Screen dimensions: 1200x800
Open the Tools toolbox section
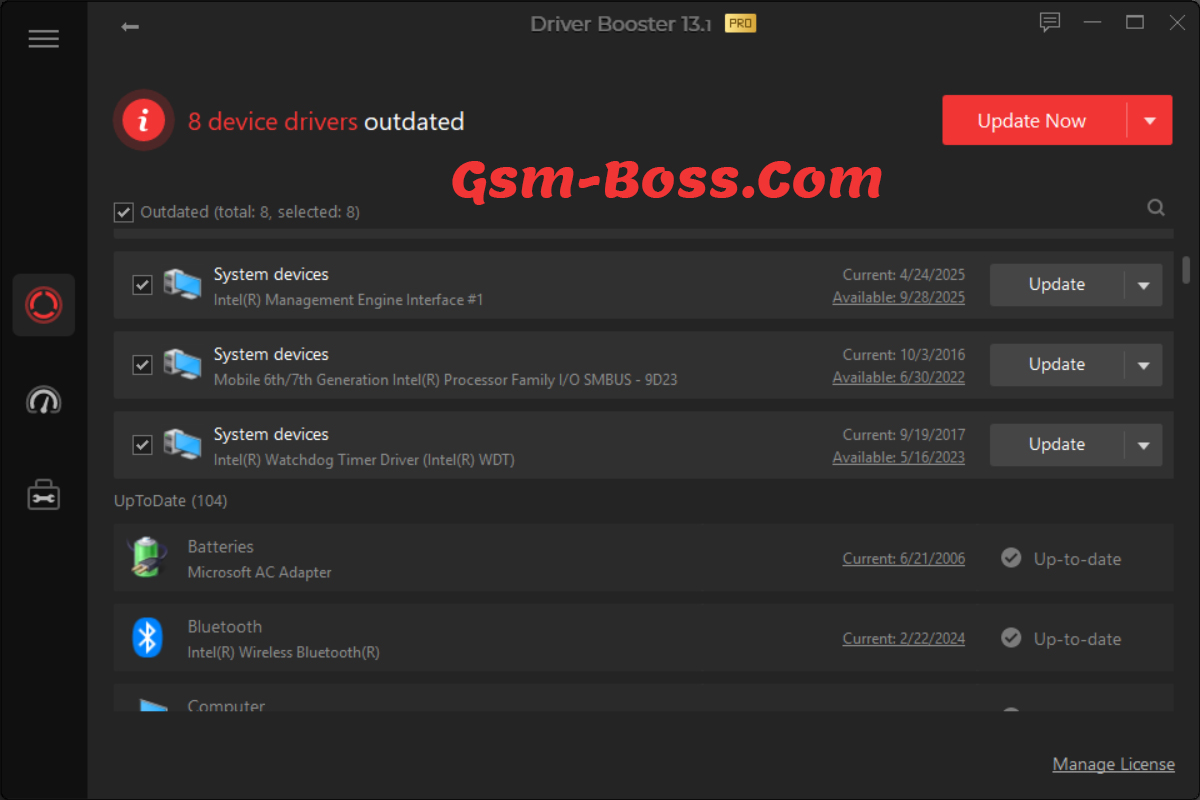click(43, 494)
